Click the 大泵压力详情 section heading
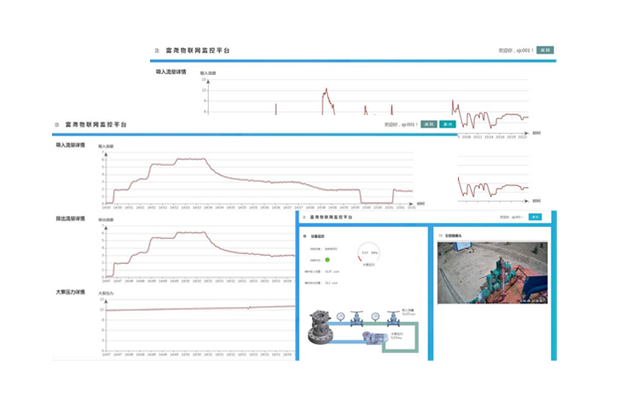This screenshot has height=404, width=625. (x=70, y=292)
